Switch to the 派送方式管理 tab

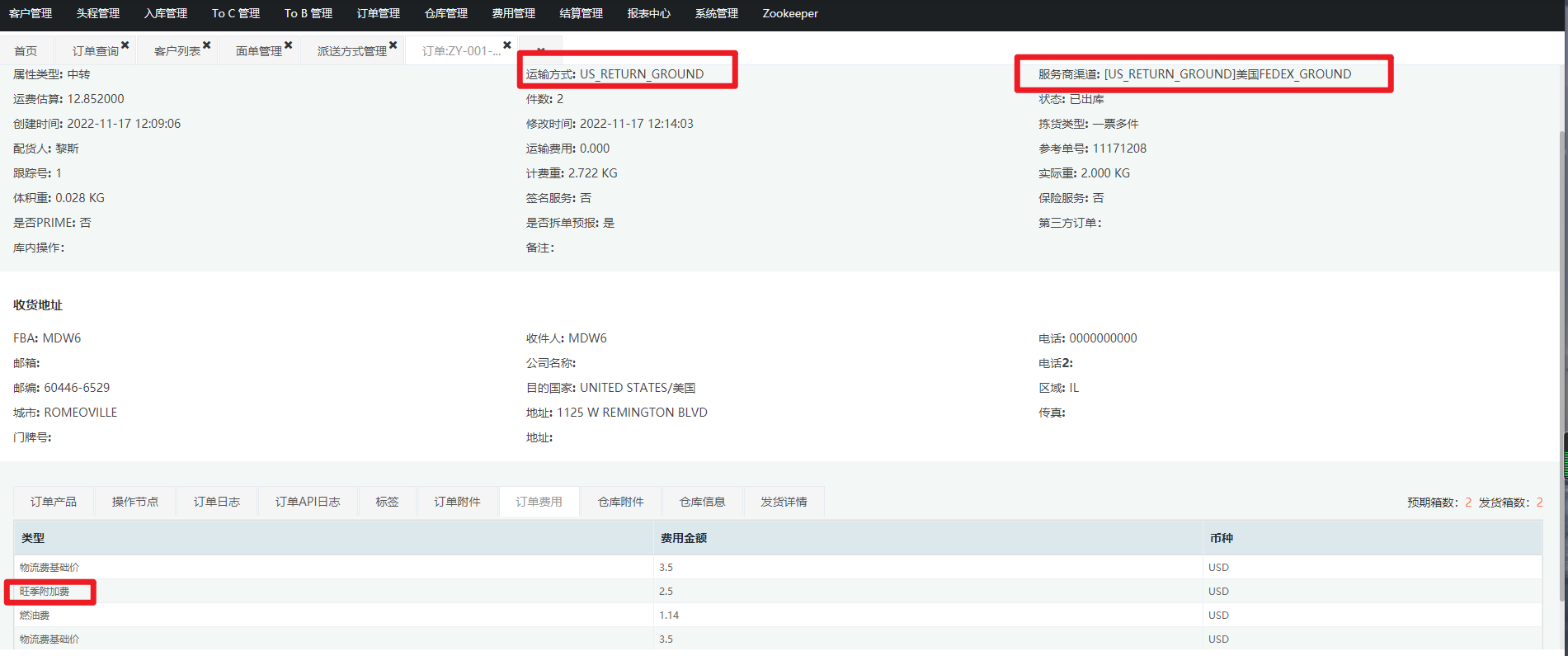point(352,51)
